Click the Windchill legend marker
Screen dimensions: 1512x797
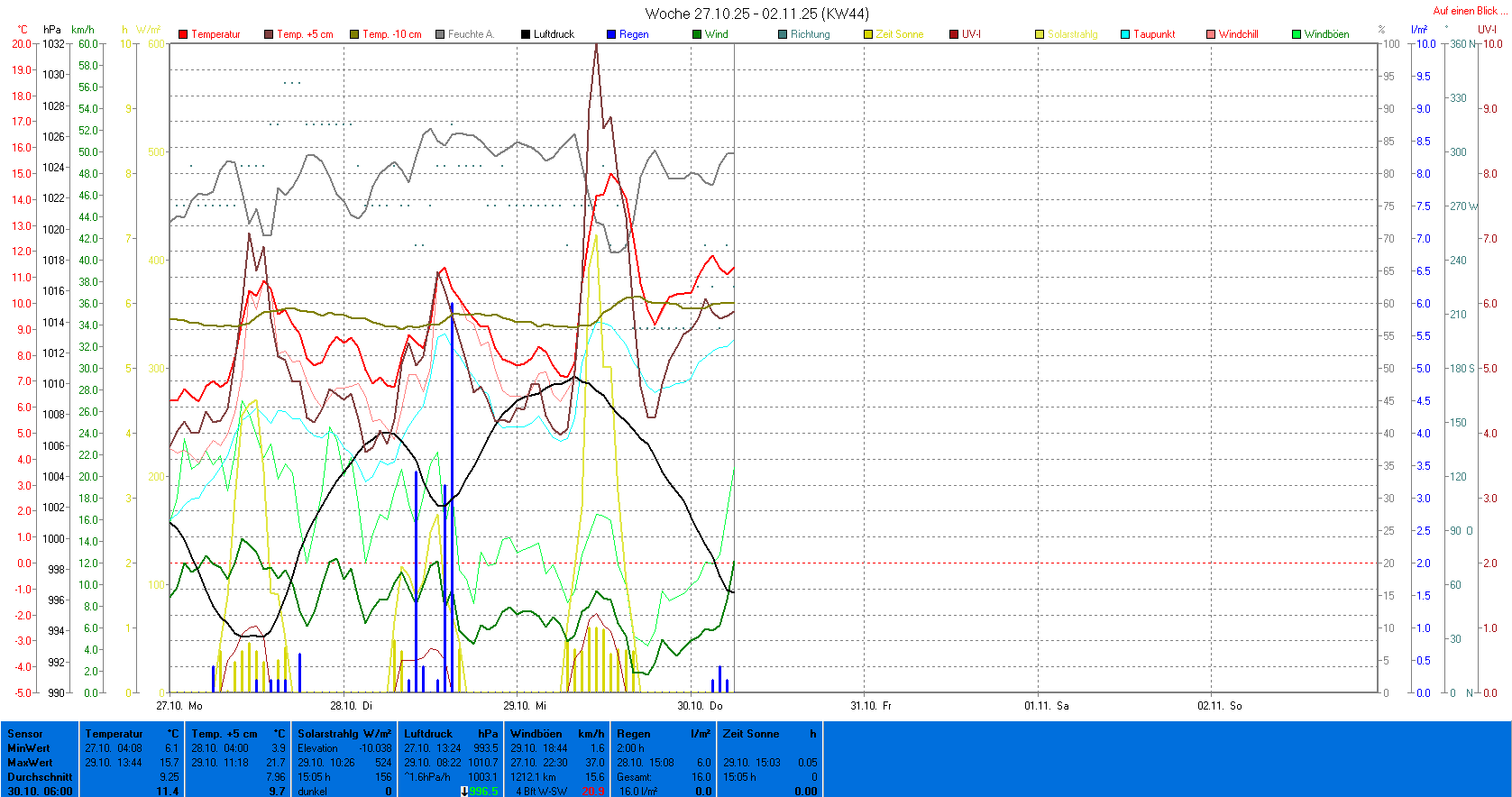pos(1211,34)
